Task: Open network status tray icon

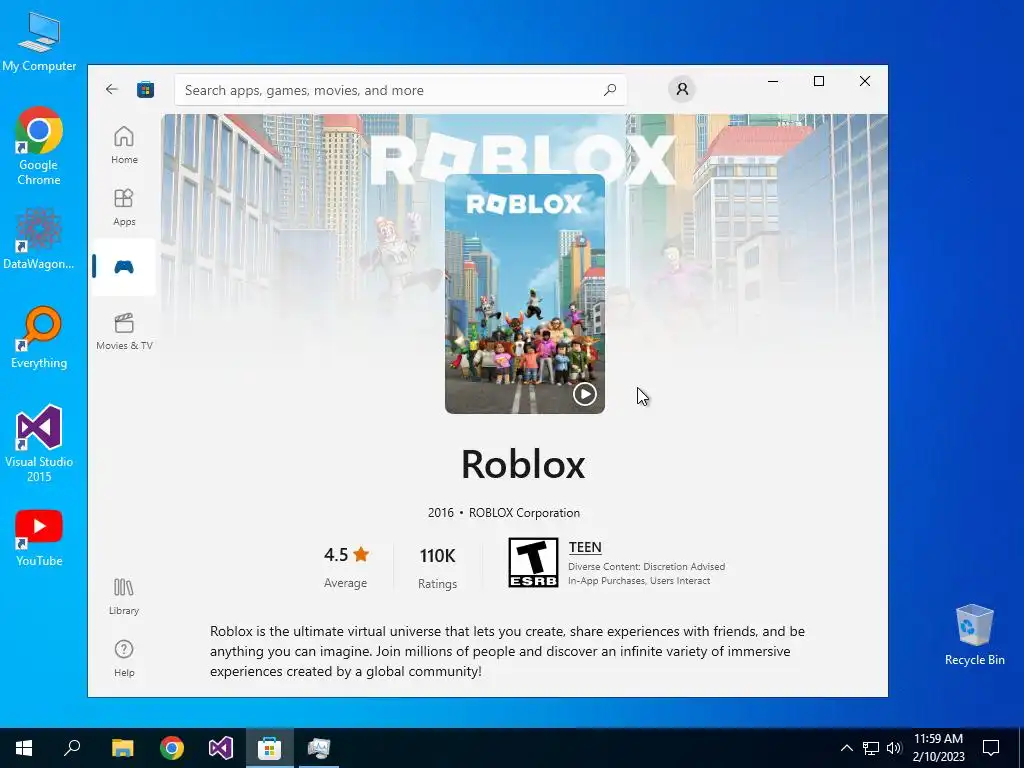Action: point(871,748)
